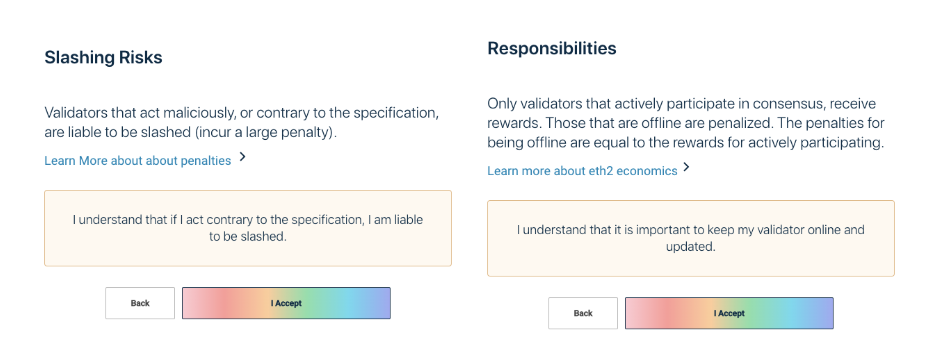940x361 pixels.
Task: Click the 'to be slashed.' line in the acknowledgement
Action: (x=248, y=237)
